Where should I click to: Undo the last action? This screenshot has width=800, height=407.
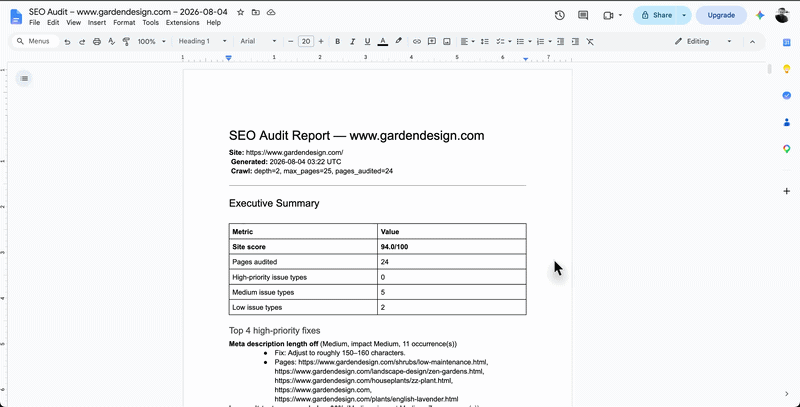click(67, 42)
